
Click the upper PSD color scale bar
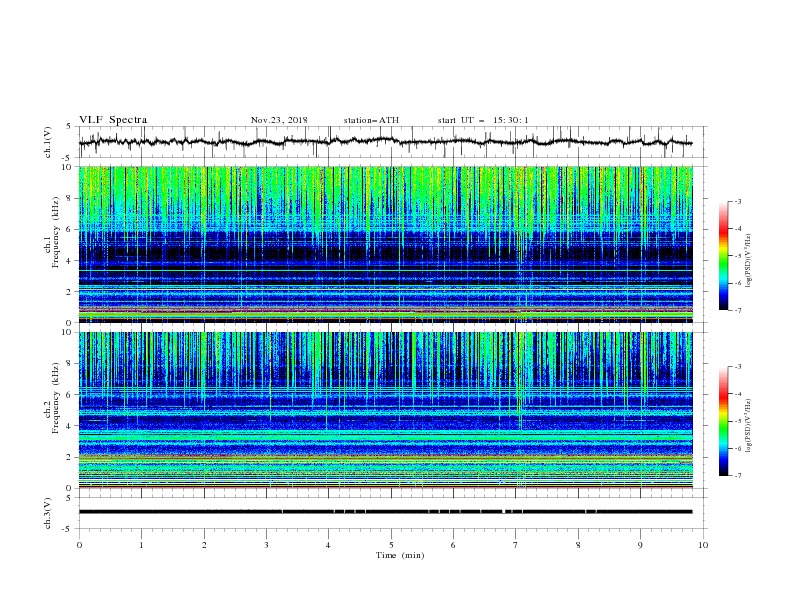click(x=724, y=256)
